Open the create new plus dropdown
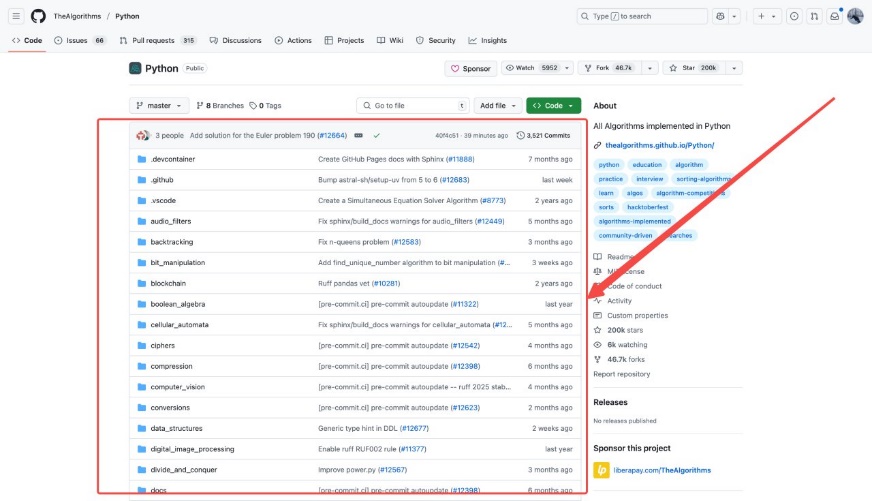Image resolution: width=872 pixels, height=501 pixels. 767,16
